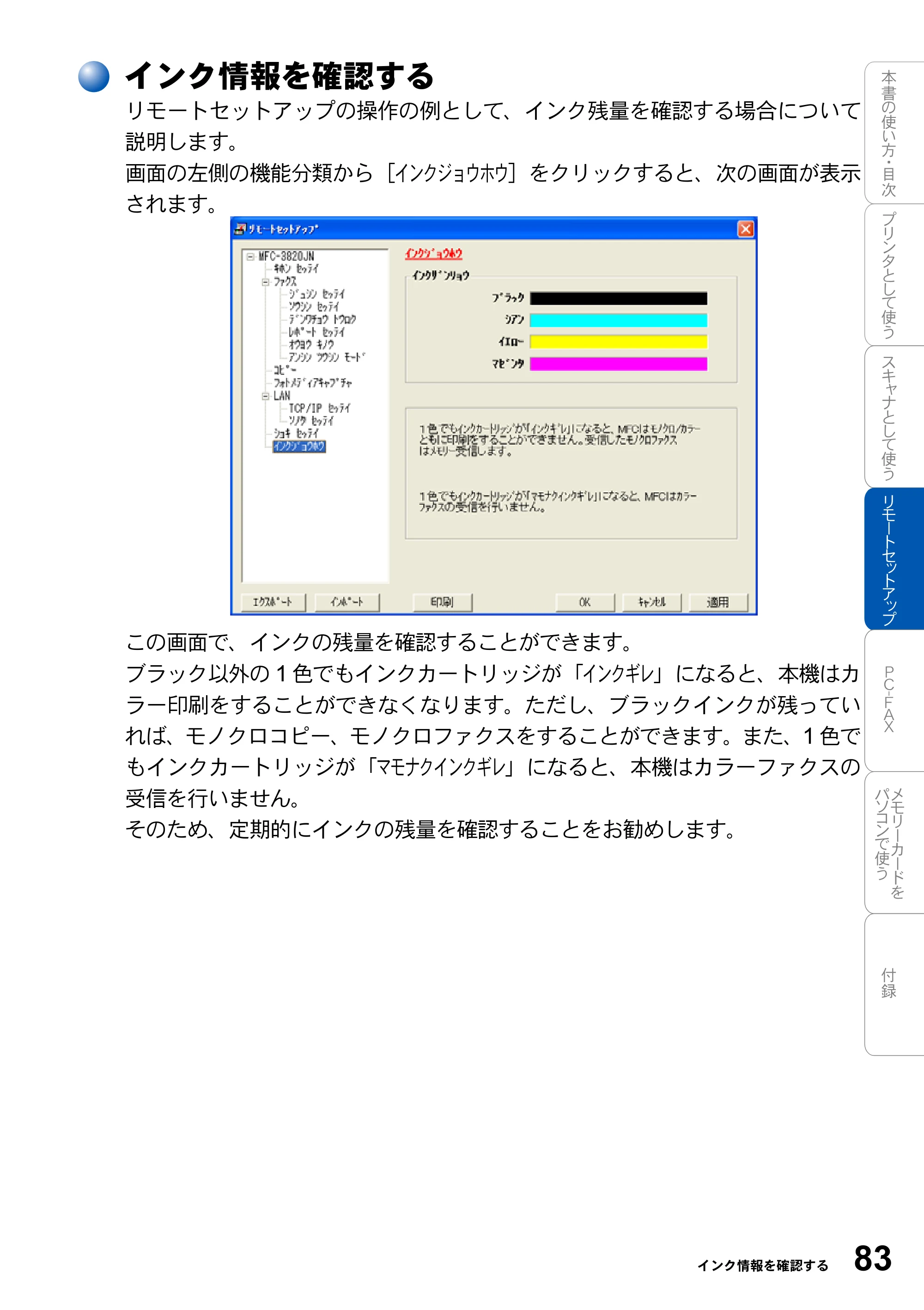924x1310 pixels.
Task: Click the yellow ink level bar
Action: coord(618,342)
